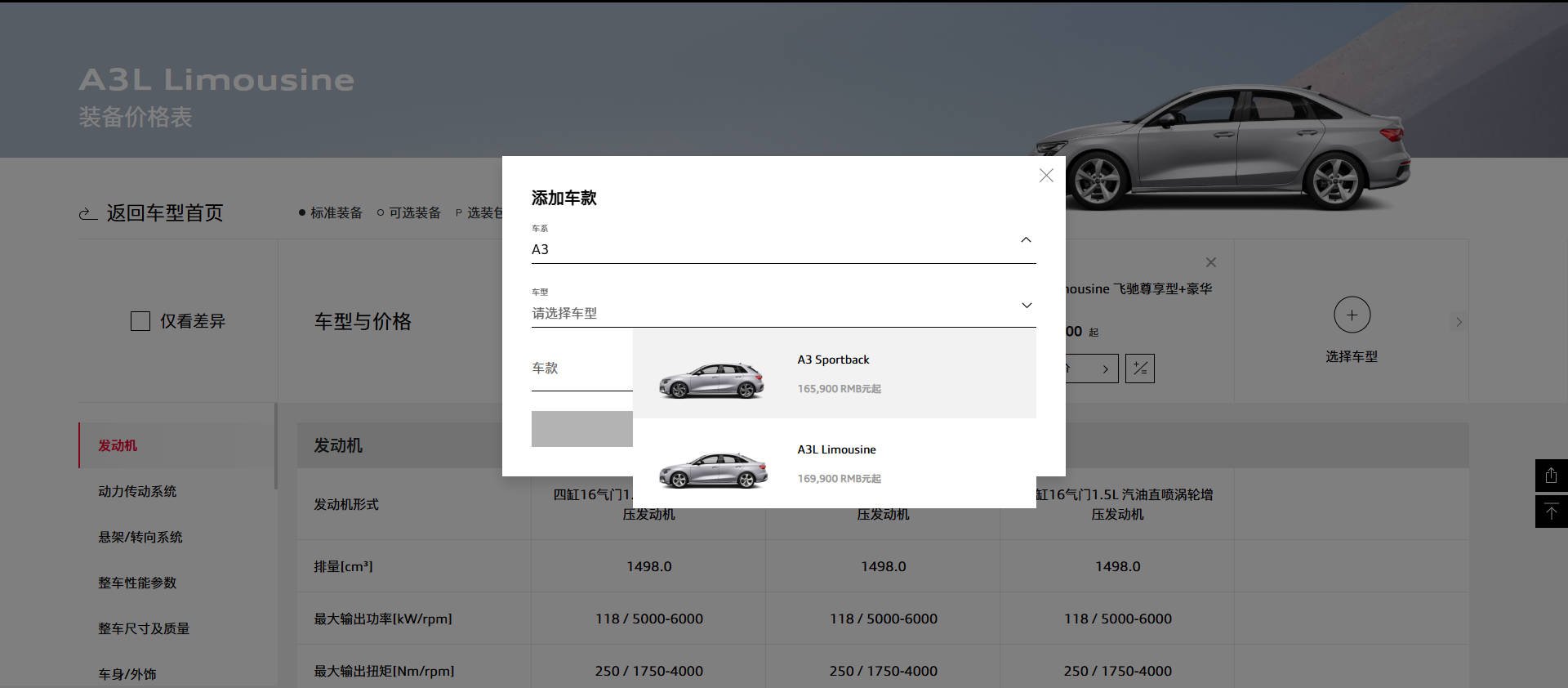
Task: Check the 仅看差异 checkbox
Action: pyautogui.click(x=140, y=321)
